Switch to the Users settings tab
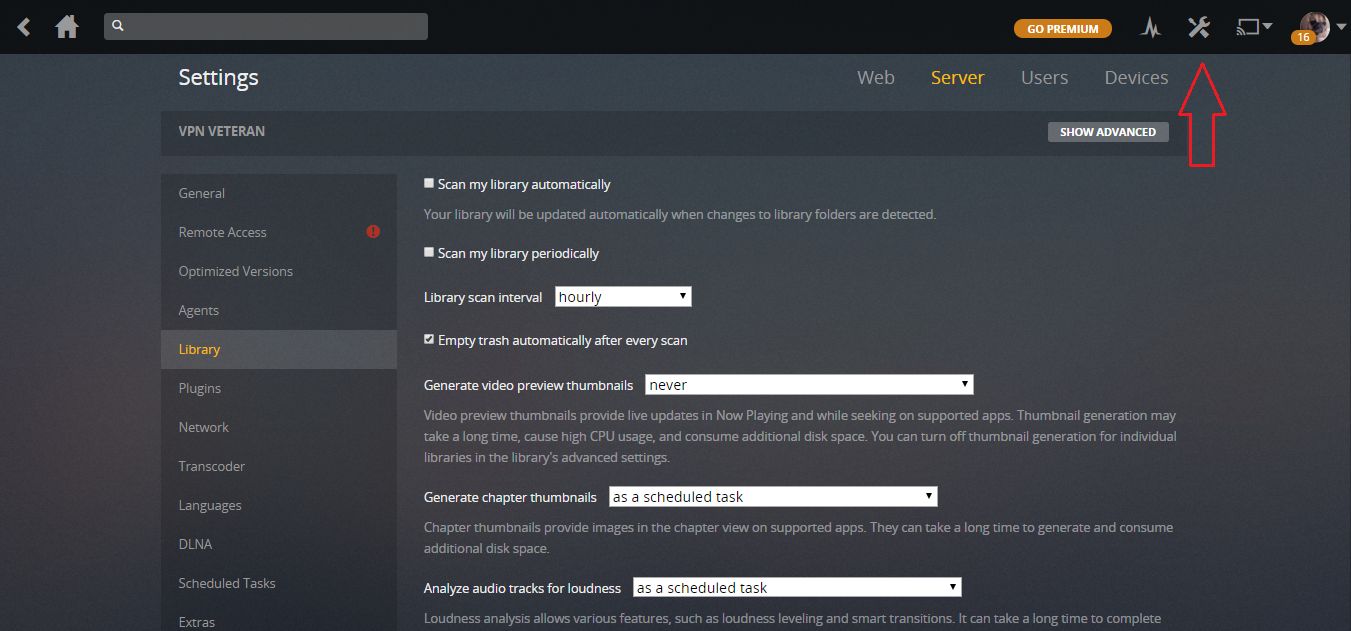Screen dimensions: 1351x631 pos(1044,77)
